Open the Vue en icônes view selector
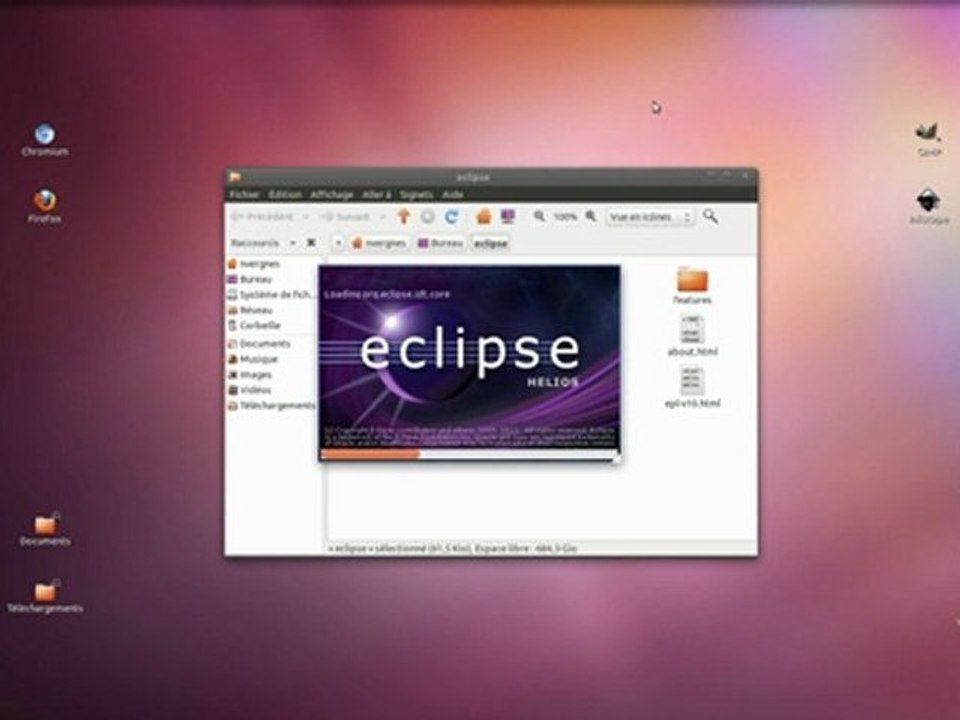This screenshot has width=960, height=720. pos(650,217)
